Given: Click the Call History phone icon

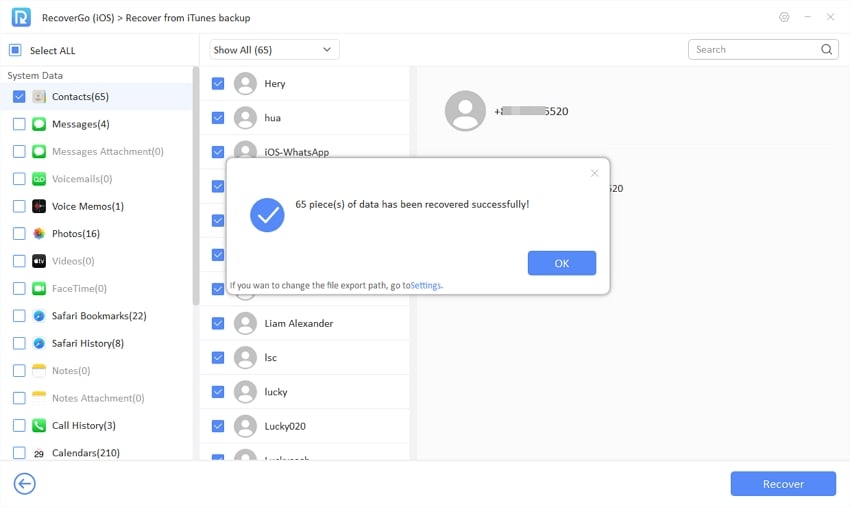Looking at the screenshot, I should pyautogui.click(x=39, y=425).
